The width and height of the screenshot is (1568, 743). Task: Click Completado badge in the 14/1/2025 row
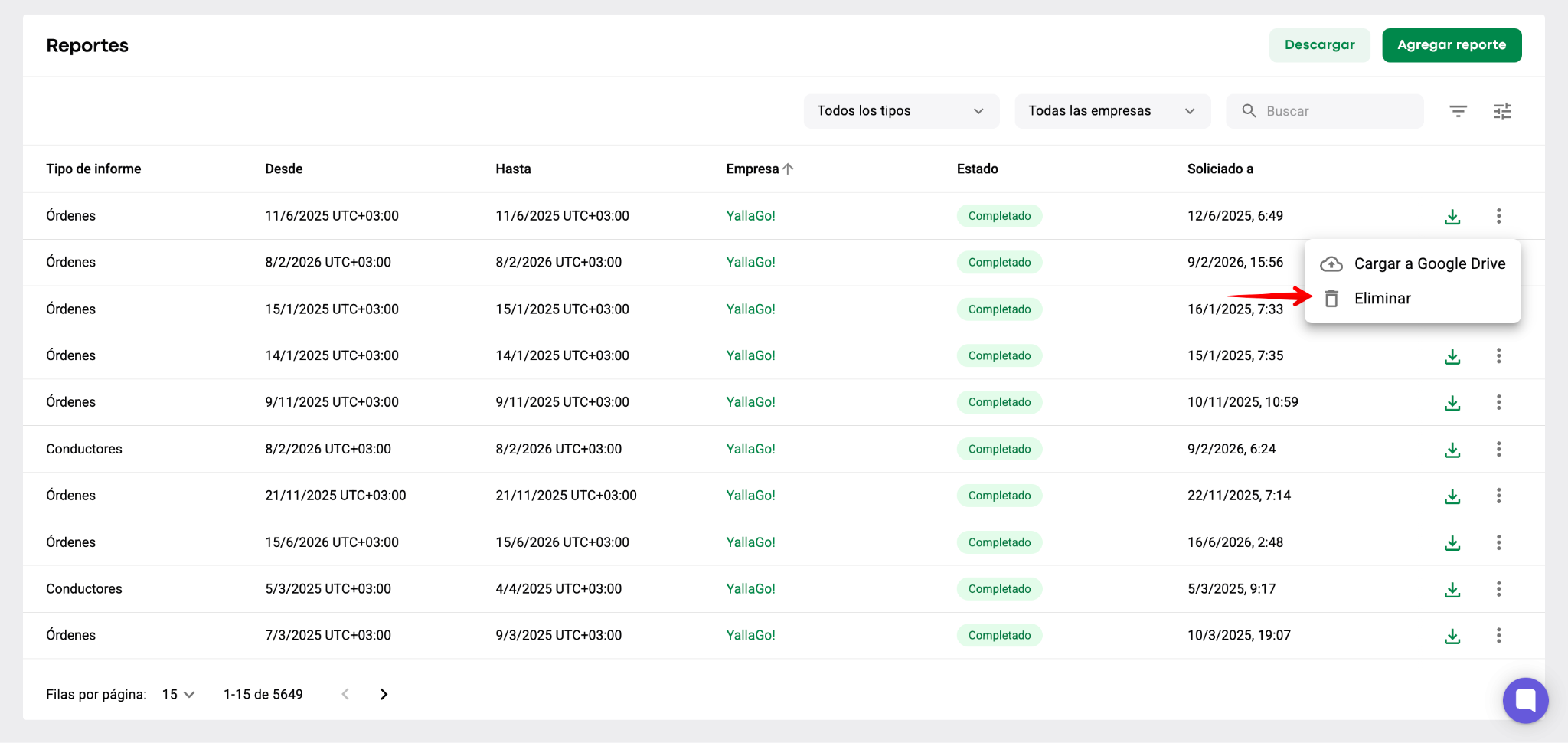point(999,355)
